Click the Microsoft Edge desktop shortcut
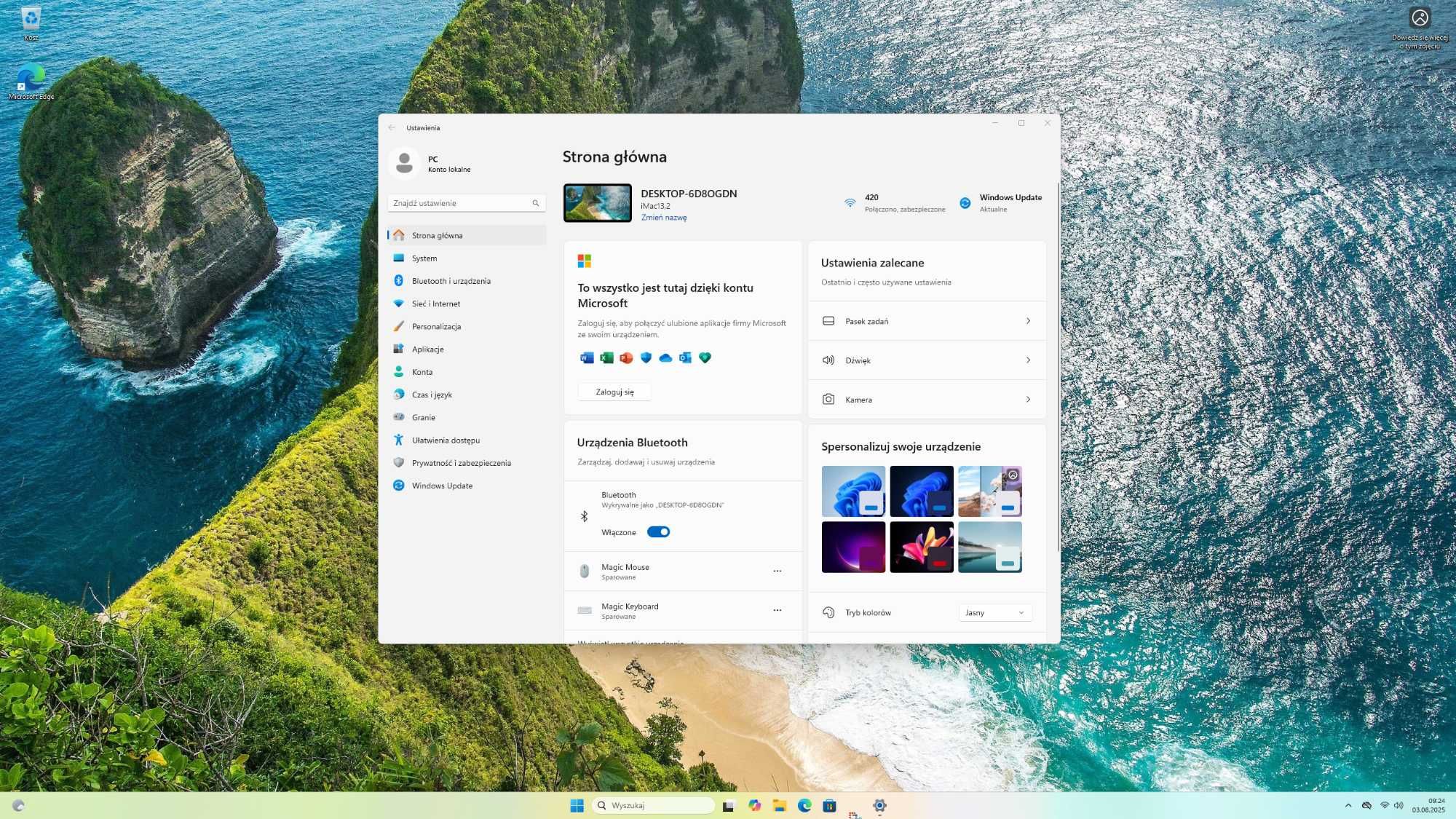The width and height of the screenshot is (1456, 819). tap(31, 82)
